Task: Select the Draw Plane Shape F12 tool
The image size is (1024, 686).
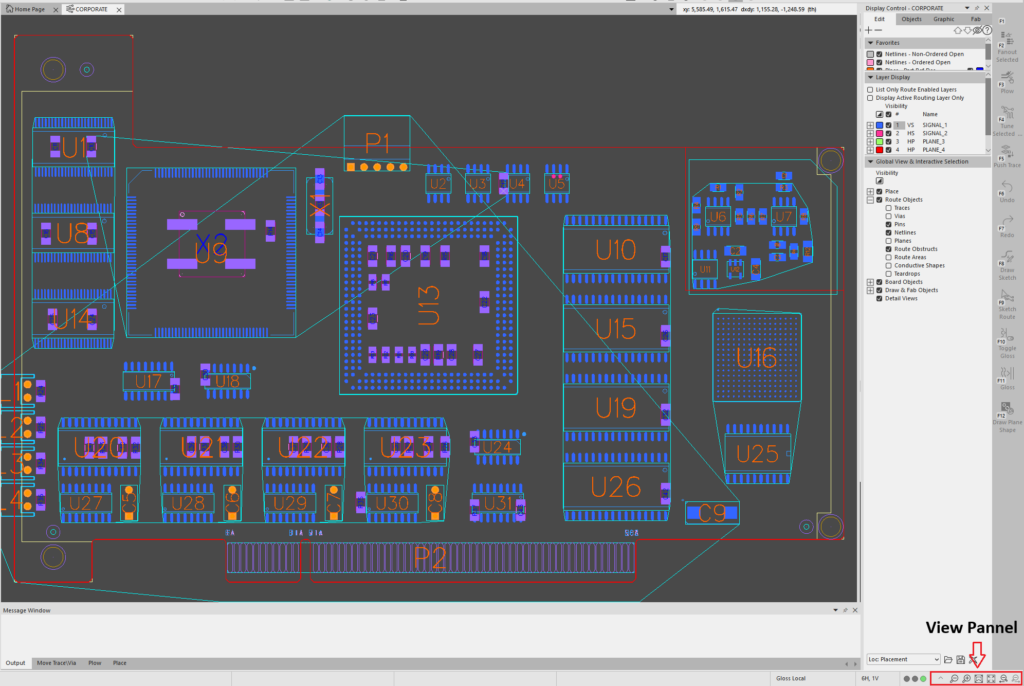Action: click(1008, 417)
